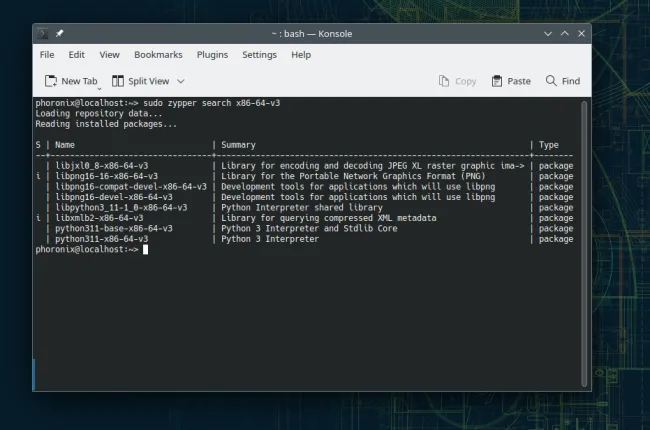The width and height of the screenshot is (650, 430).
Task: Expand the Split View dropdown arrow
Action: pyautogui.click(x=181, y=81)
